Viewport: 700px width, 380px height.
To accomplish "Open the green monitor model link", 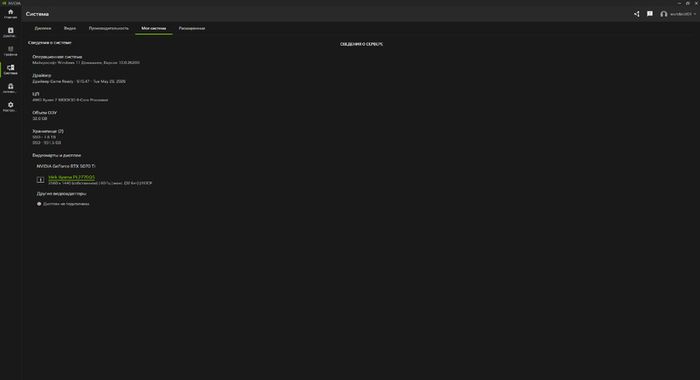I will (71, 177).
